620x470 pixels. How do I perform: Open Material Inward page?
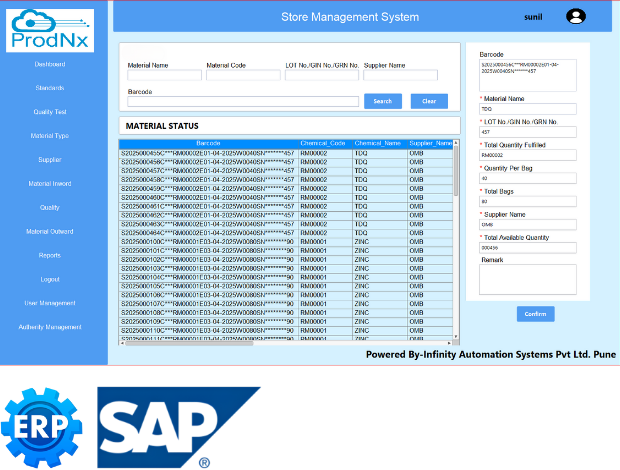coord(50,184)
